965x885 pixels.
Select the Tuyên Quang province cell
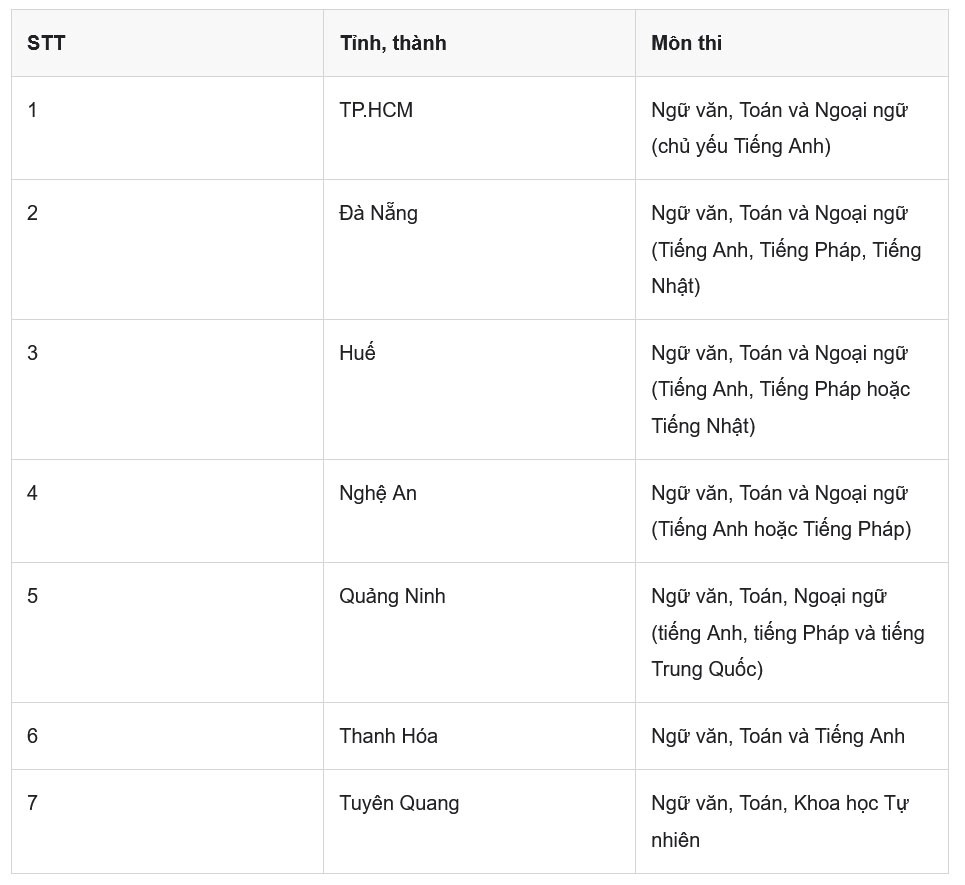[x=399, y=803]
